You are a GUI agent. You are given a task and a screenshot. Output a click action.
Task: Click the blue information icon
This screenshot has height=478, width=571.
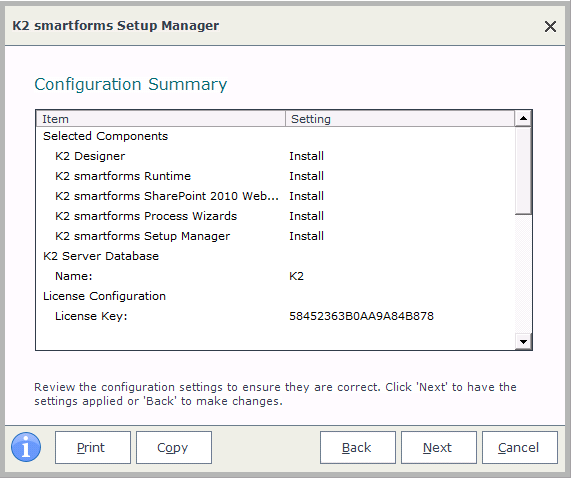(x=26, y=447)
